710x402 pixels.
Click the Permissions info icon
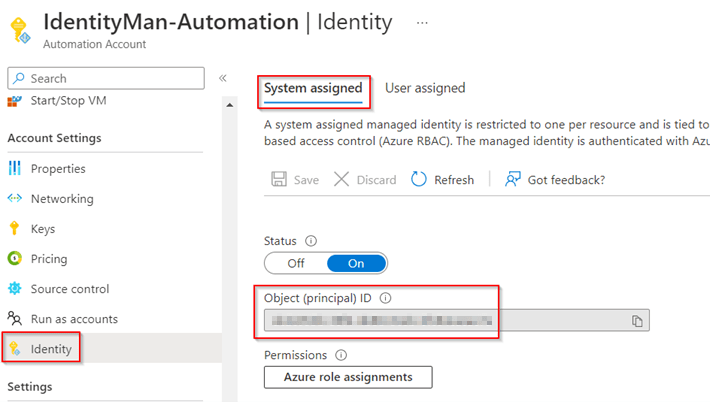pos(341,355)
